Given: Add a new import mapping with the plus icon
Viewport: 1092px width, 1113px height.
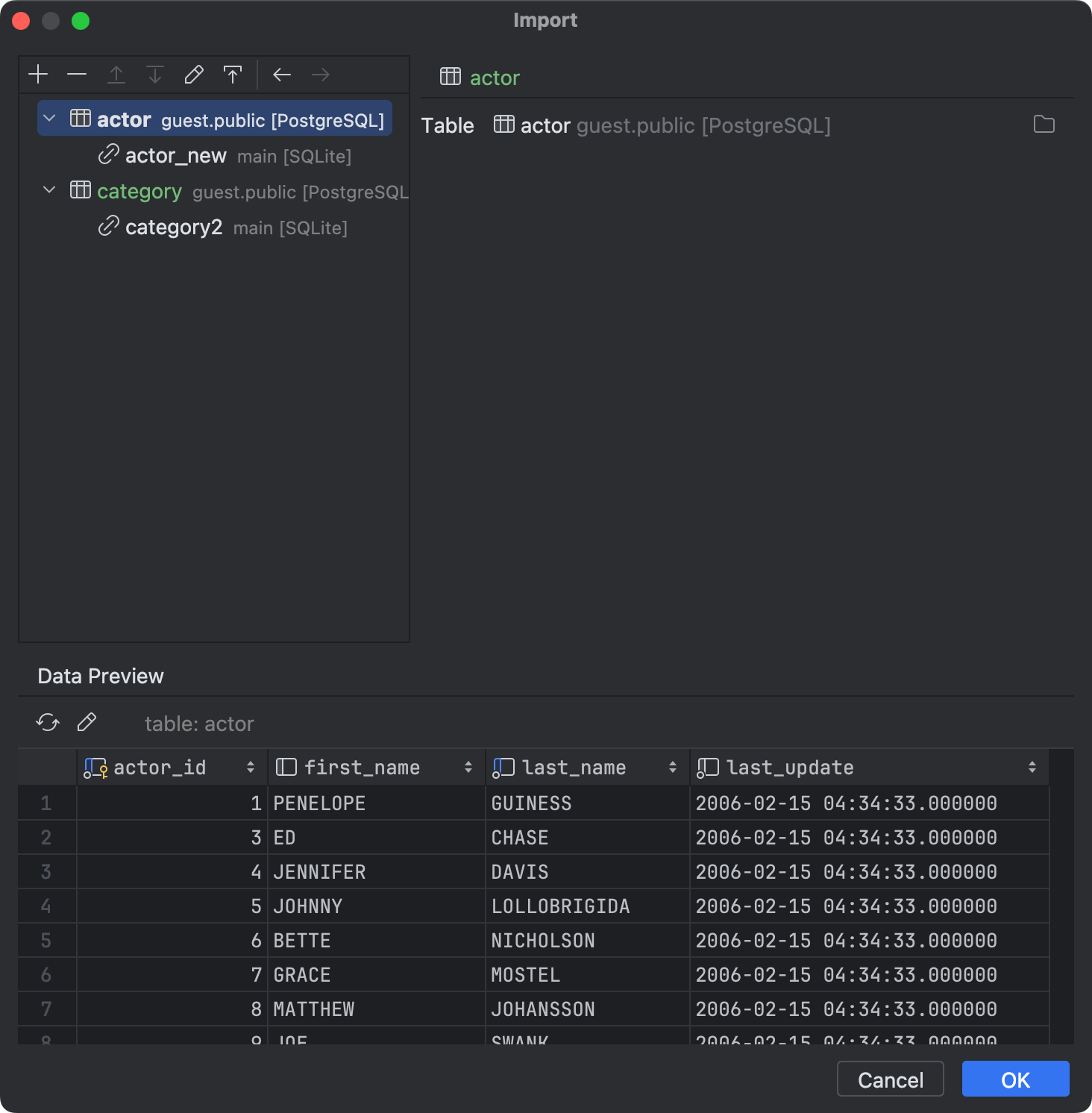Looking at the screenshot, I should coord(38,74).
